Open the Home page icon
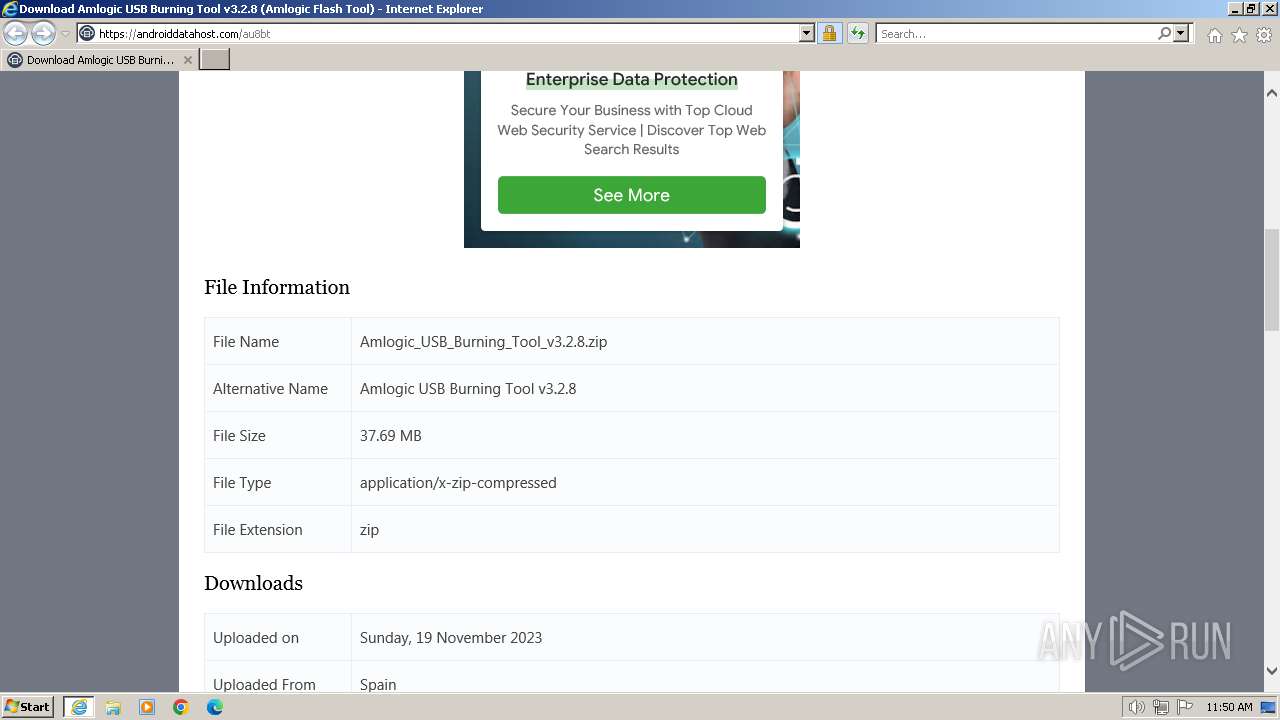This screenshot has height=720, width=1280. [1214, 35]
